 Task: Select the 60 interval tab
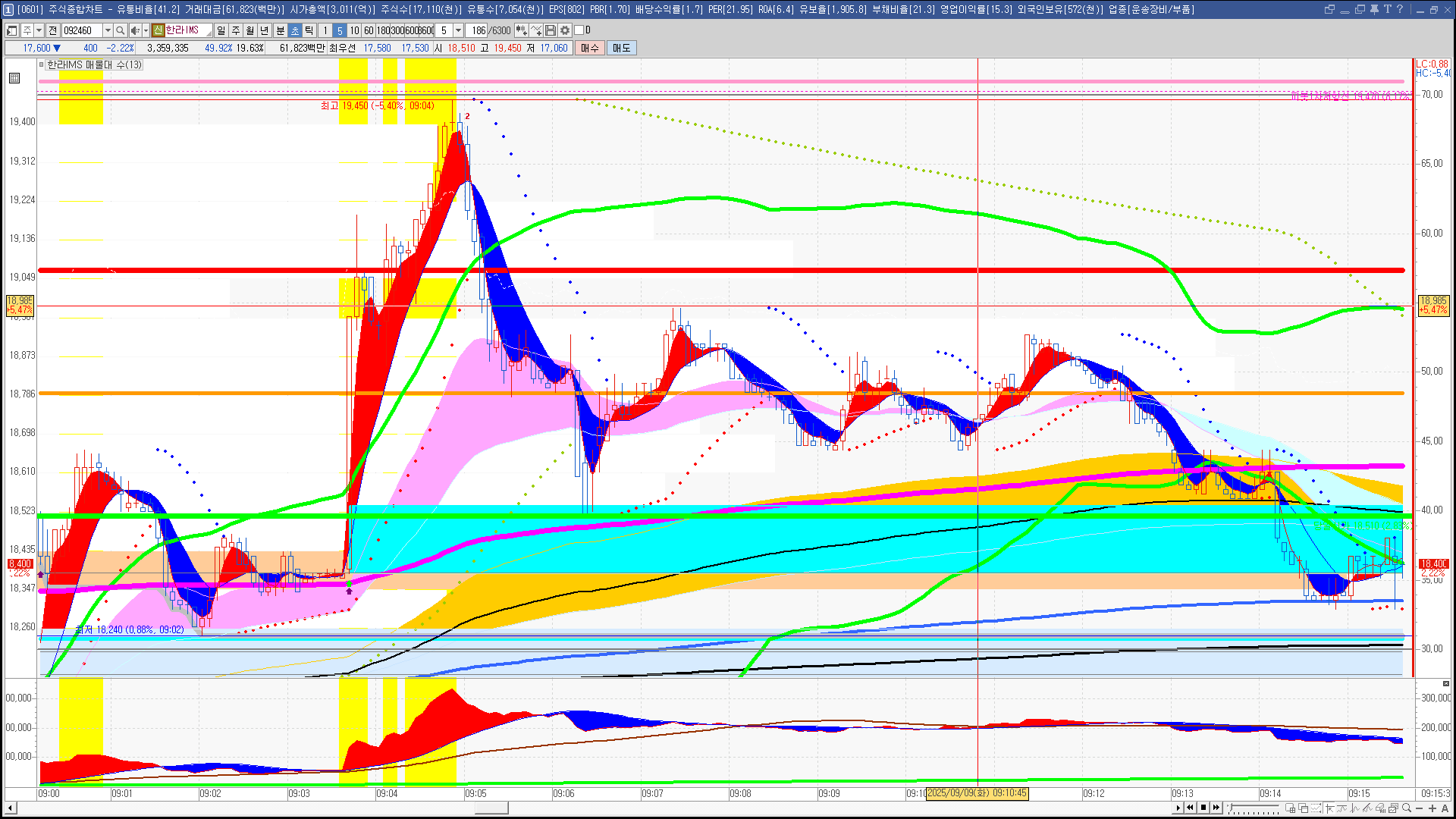[369, 30]
